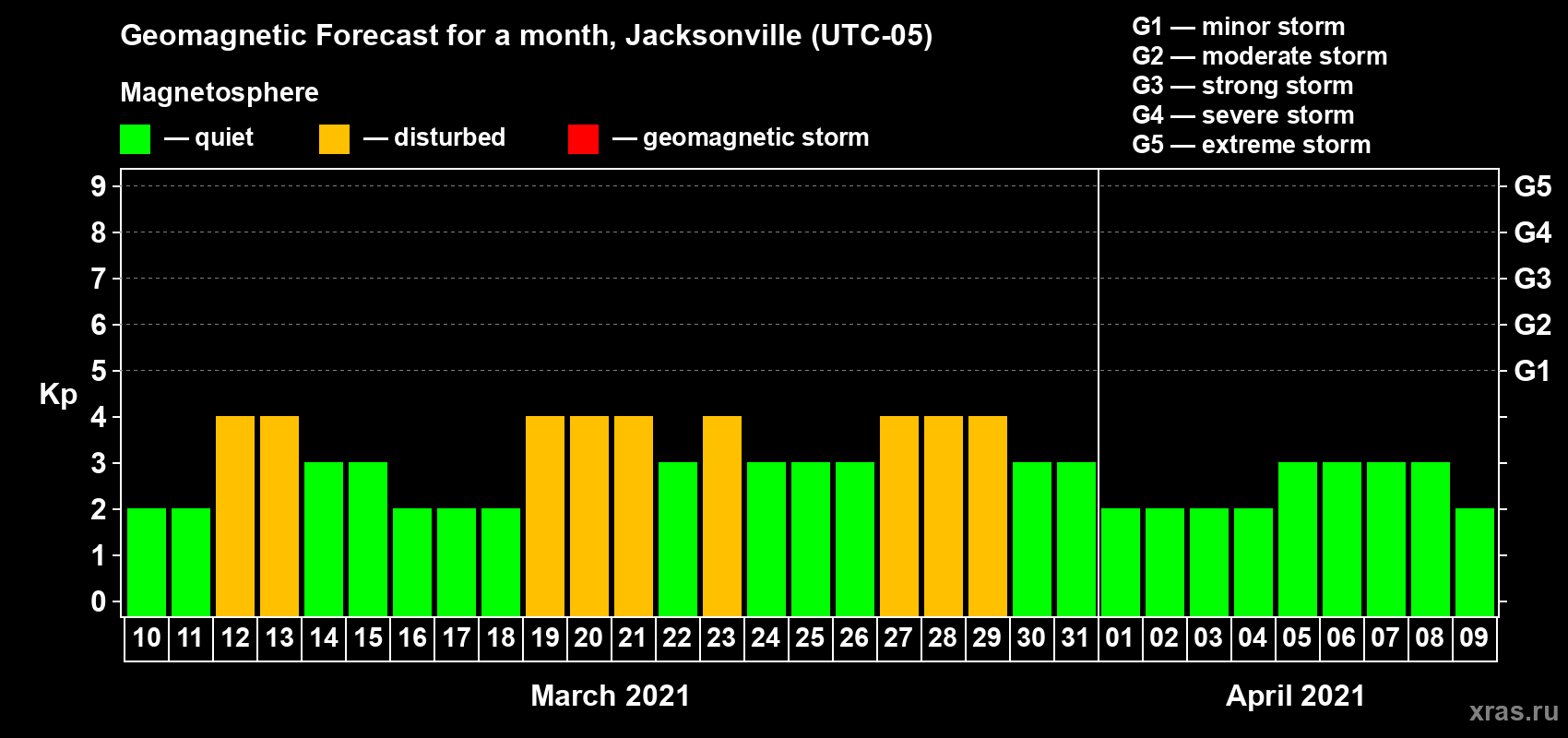Click the 'G4 — severe storm' legend text
1568x738 pixels.
coord(1243,115)
